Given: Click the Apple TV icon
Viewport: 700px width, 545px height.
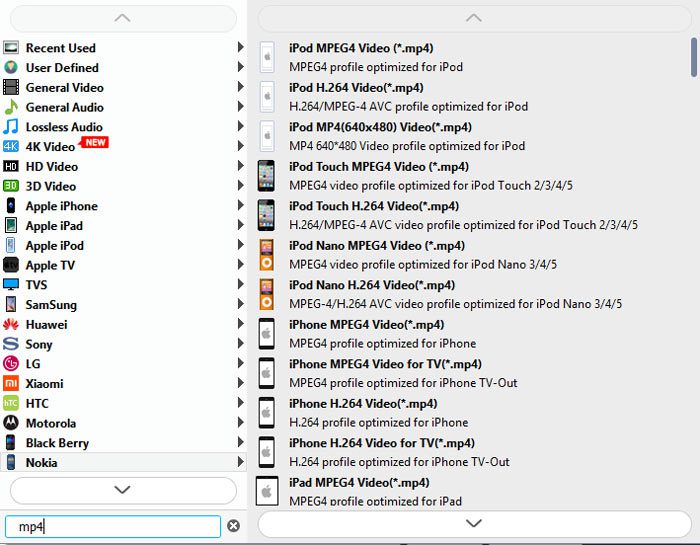Looking at the screenshot, I should tap(11, 265).
